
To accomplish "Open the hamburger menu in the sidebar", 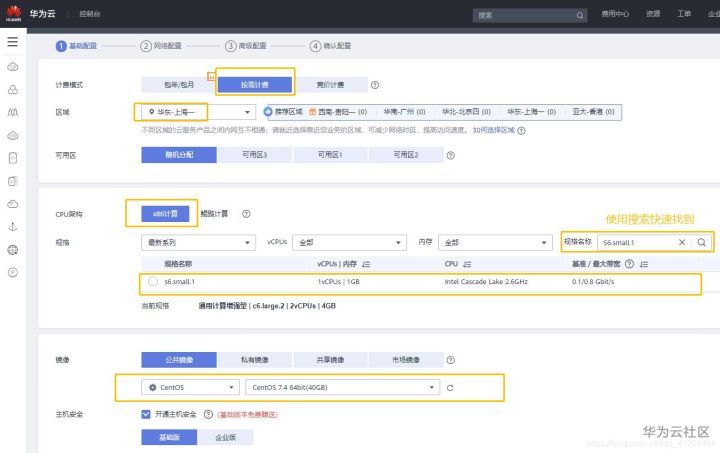I will coord(13,42).
